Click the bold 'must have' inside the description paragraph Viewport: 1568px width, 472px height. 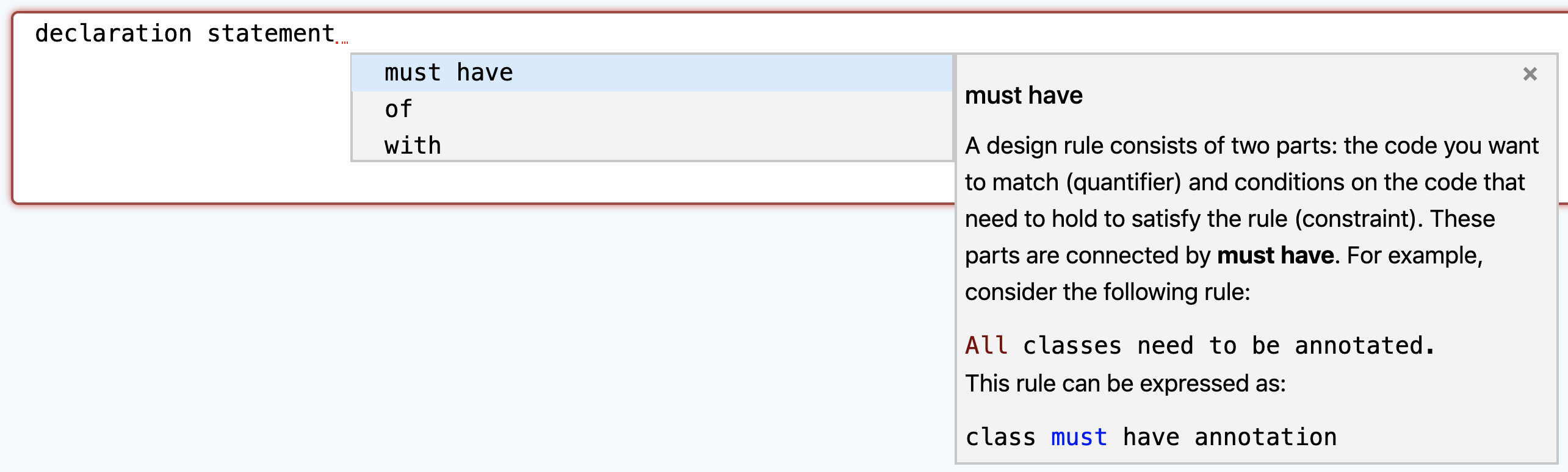[1275, 256]
